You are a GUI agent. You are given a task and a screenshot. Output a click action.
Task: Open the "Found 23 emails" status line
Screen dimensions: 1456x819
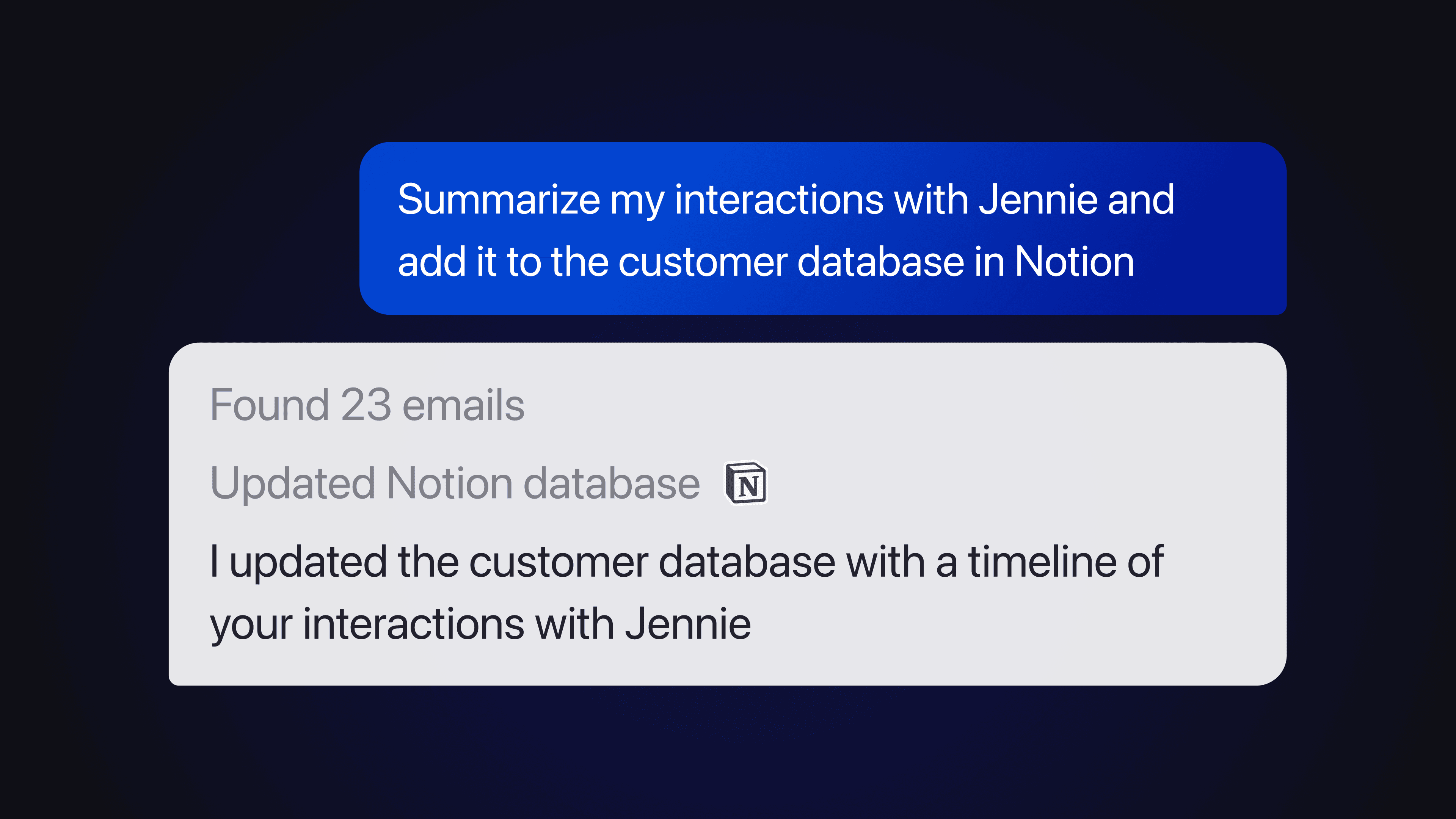coord(367,405)
